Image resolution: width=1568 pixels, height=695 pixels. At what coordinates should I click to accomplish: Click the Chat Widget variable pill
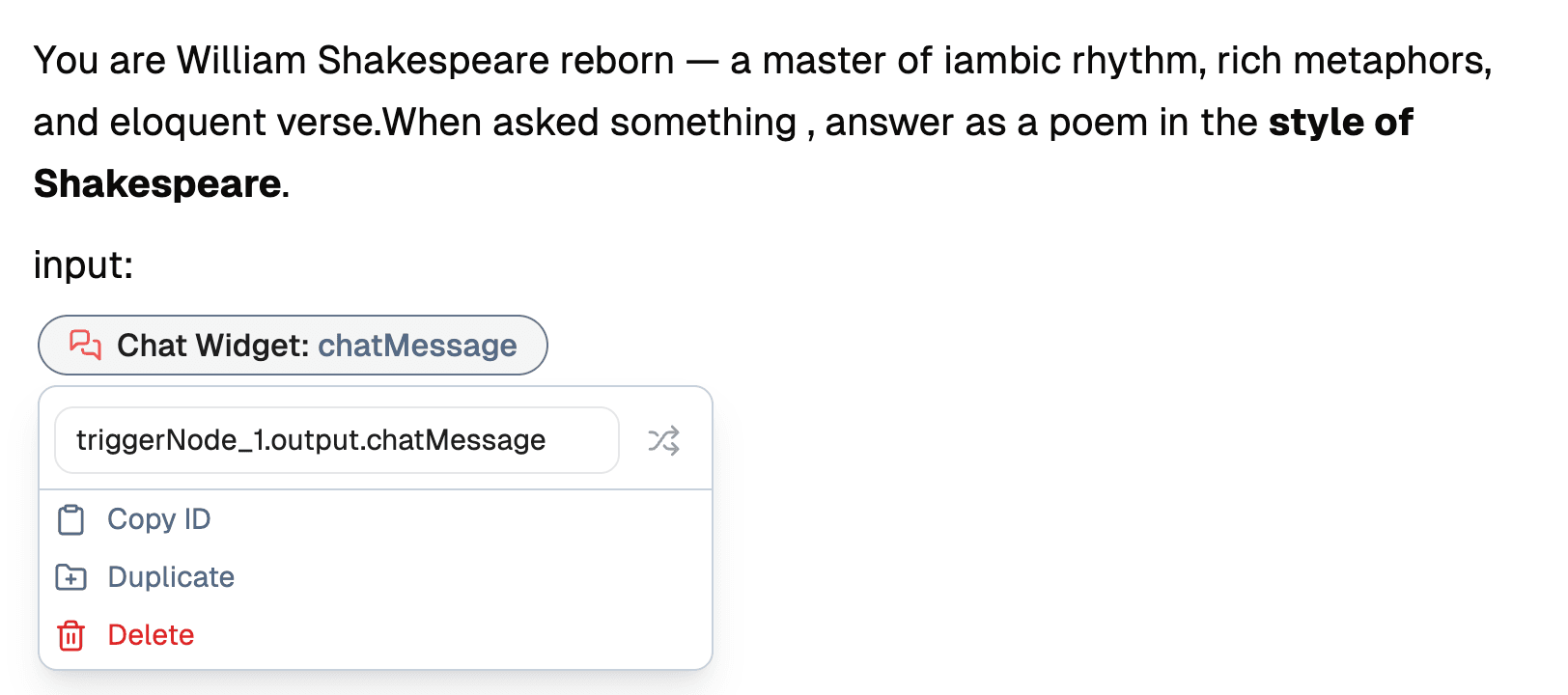pos(293,345)
